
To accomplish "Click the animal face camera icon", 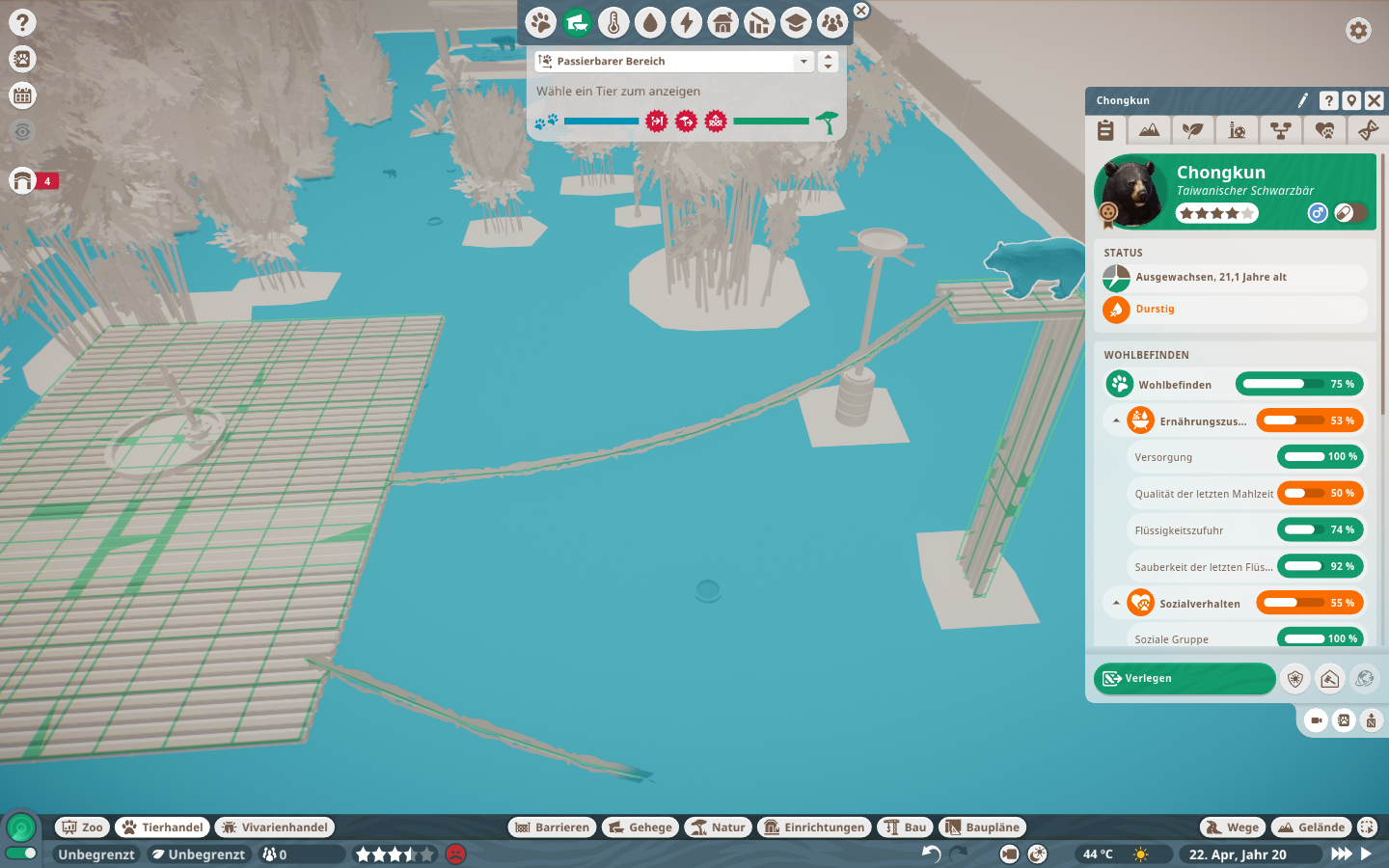I will (x=1344, y=719).
